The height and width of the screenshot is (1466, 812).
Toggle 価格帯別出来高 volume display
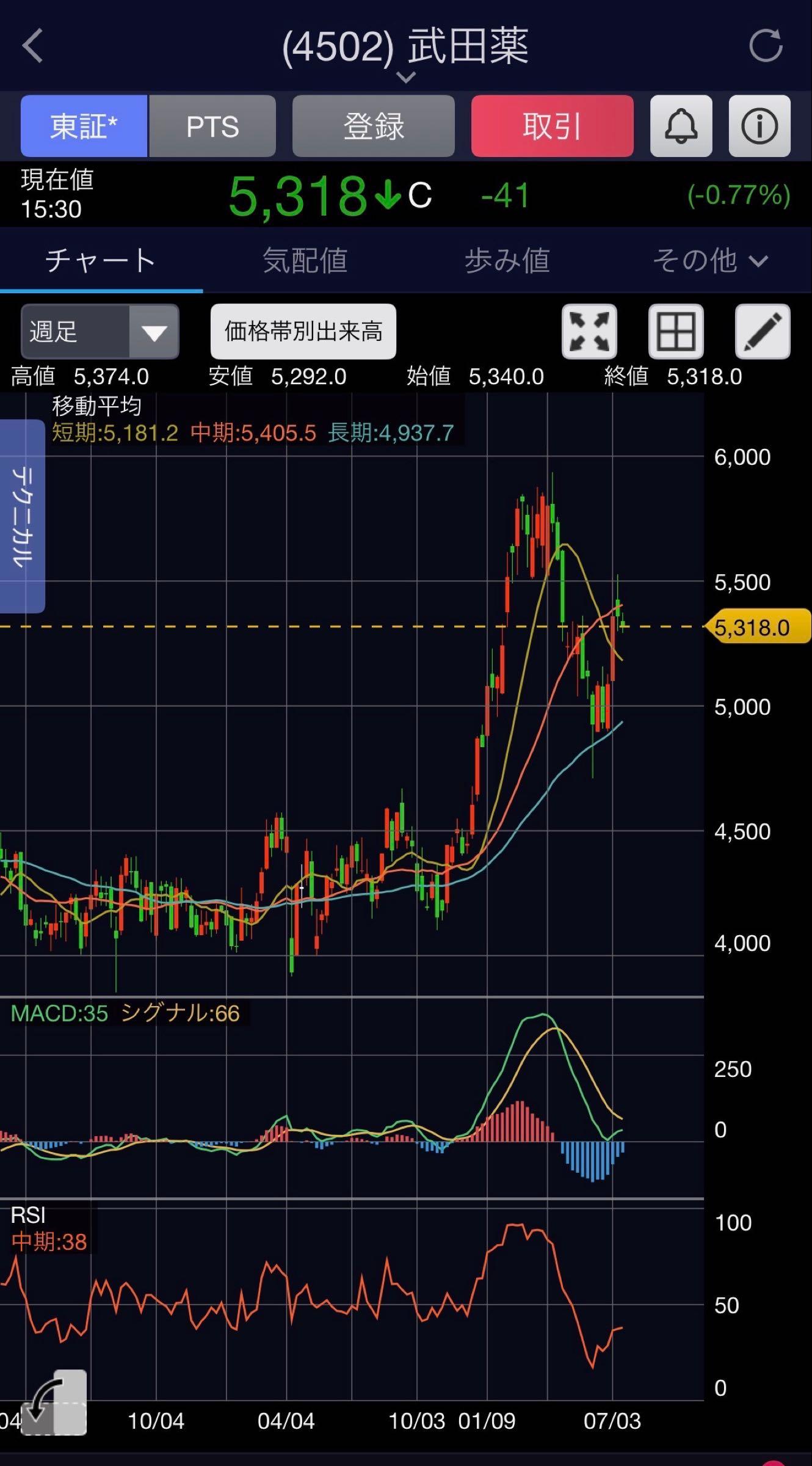(x=303, y=332)
